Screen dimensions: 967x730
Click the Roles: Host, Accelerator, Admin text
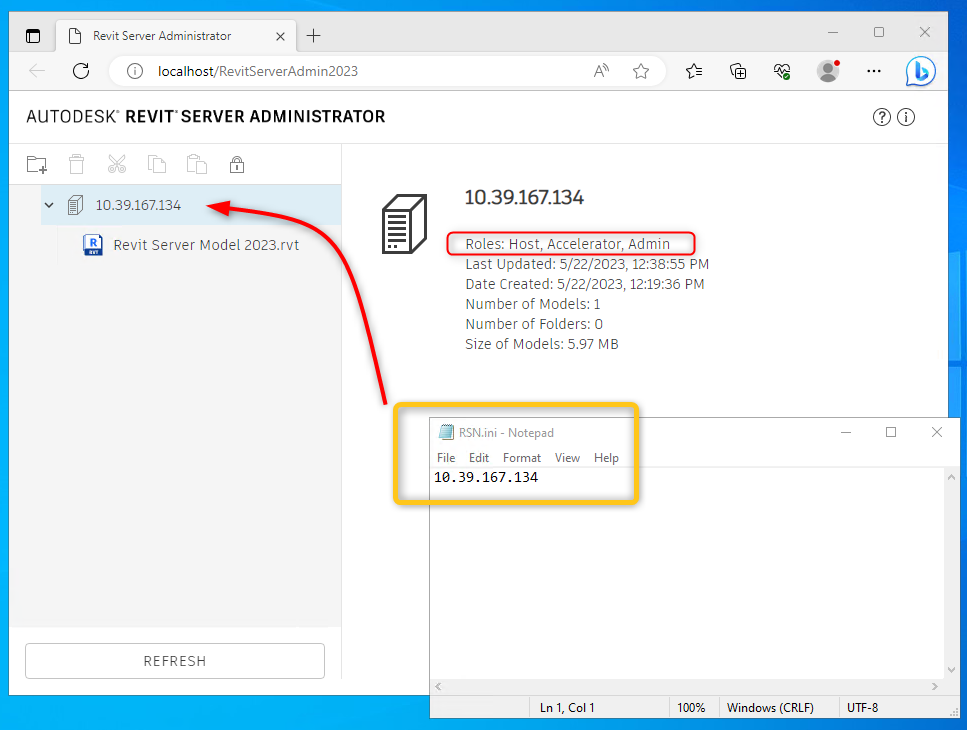[x=567, y=244]
